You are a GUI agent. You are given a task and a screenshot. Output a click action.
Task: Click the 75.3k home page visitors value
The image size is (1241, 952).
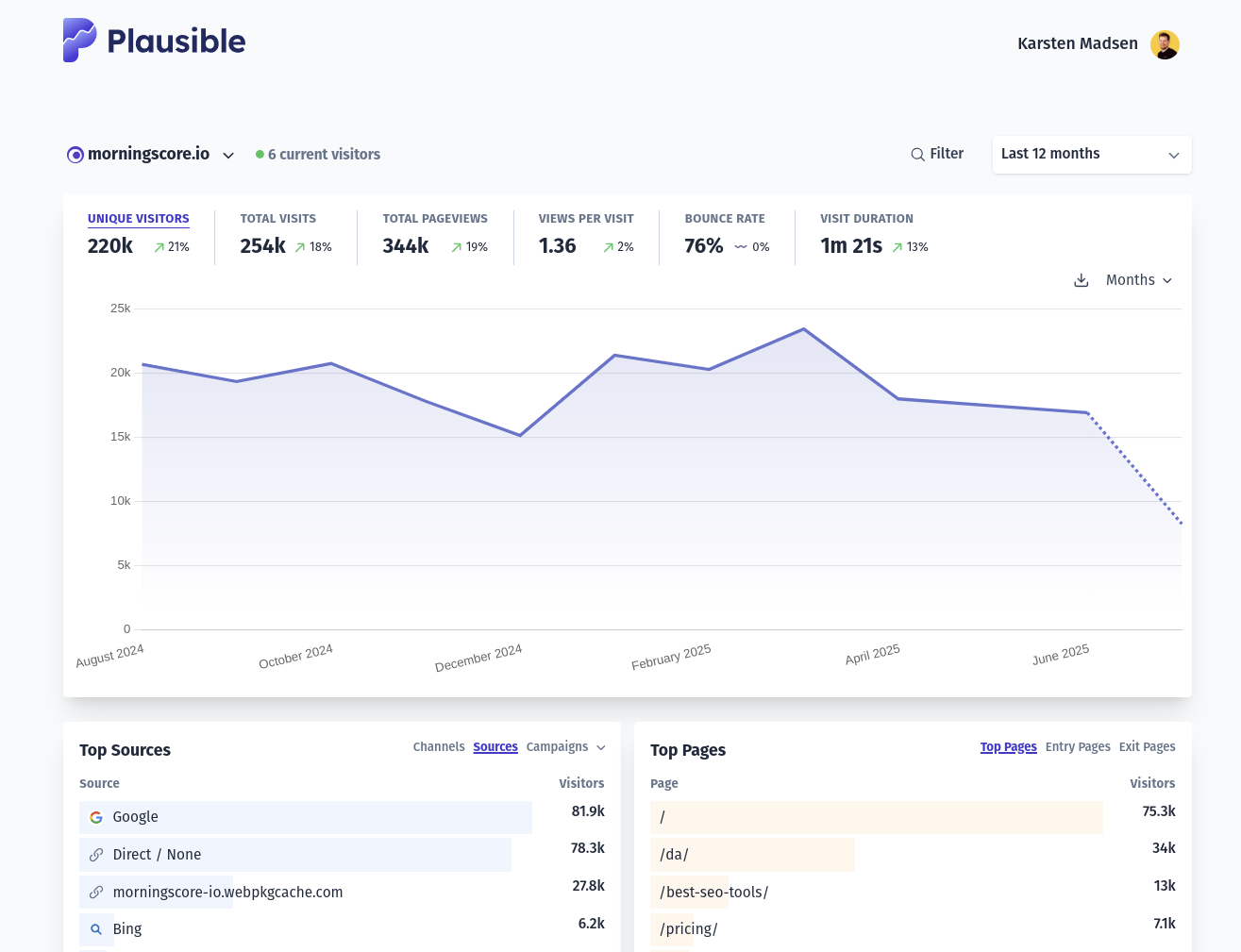[1159, 811]
